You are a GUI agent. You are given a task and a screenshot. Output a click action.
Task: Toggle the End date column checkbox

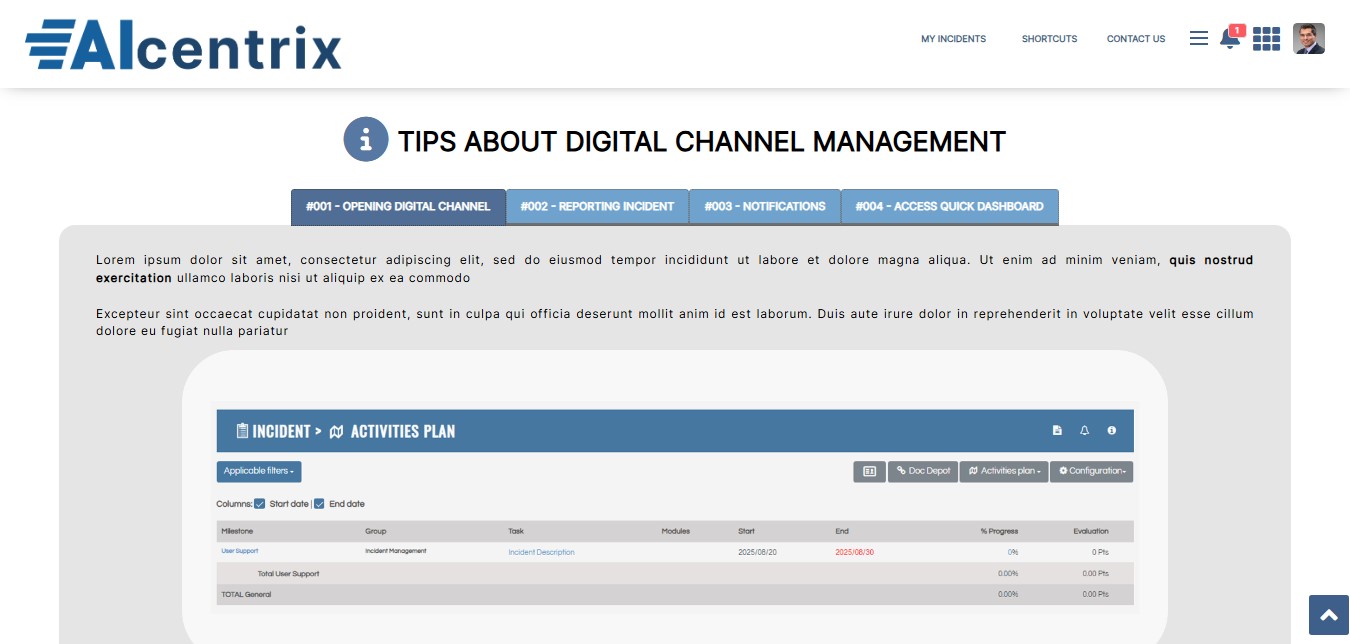click(320, 504)
